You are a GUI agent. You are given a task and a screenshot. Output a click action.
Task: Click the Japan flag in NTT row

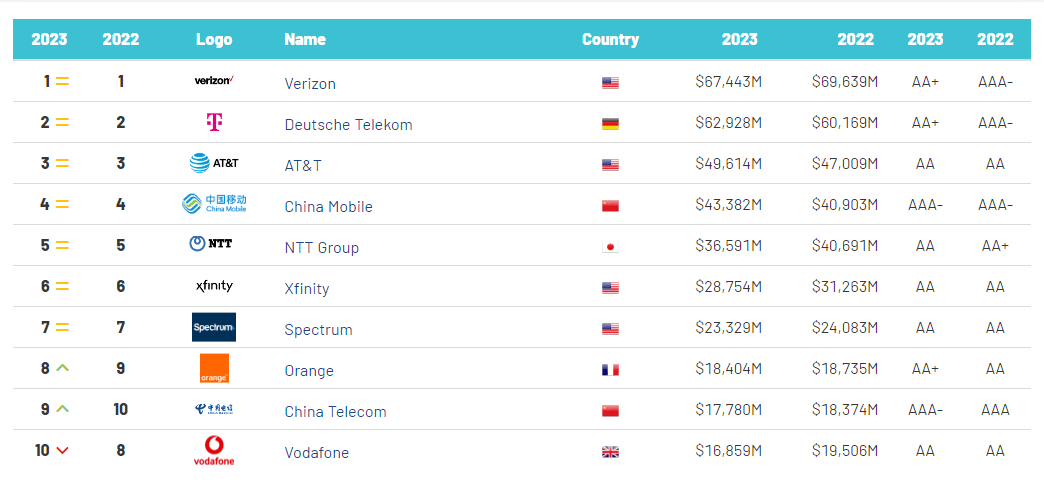click(x=610, y=247)
